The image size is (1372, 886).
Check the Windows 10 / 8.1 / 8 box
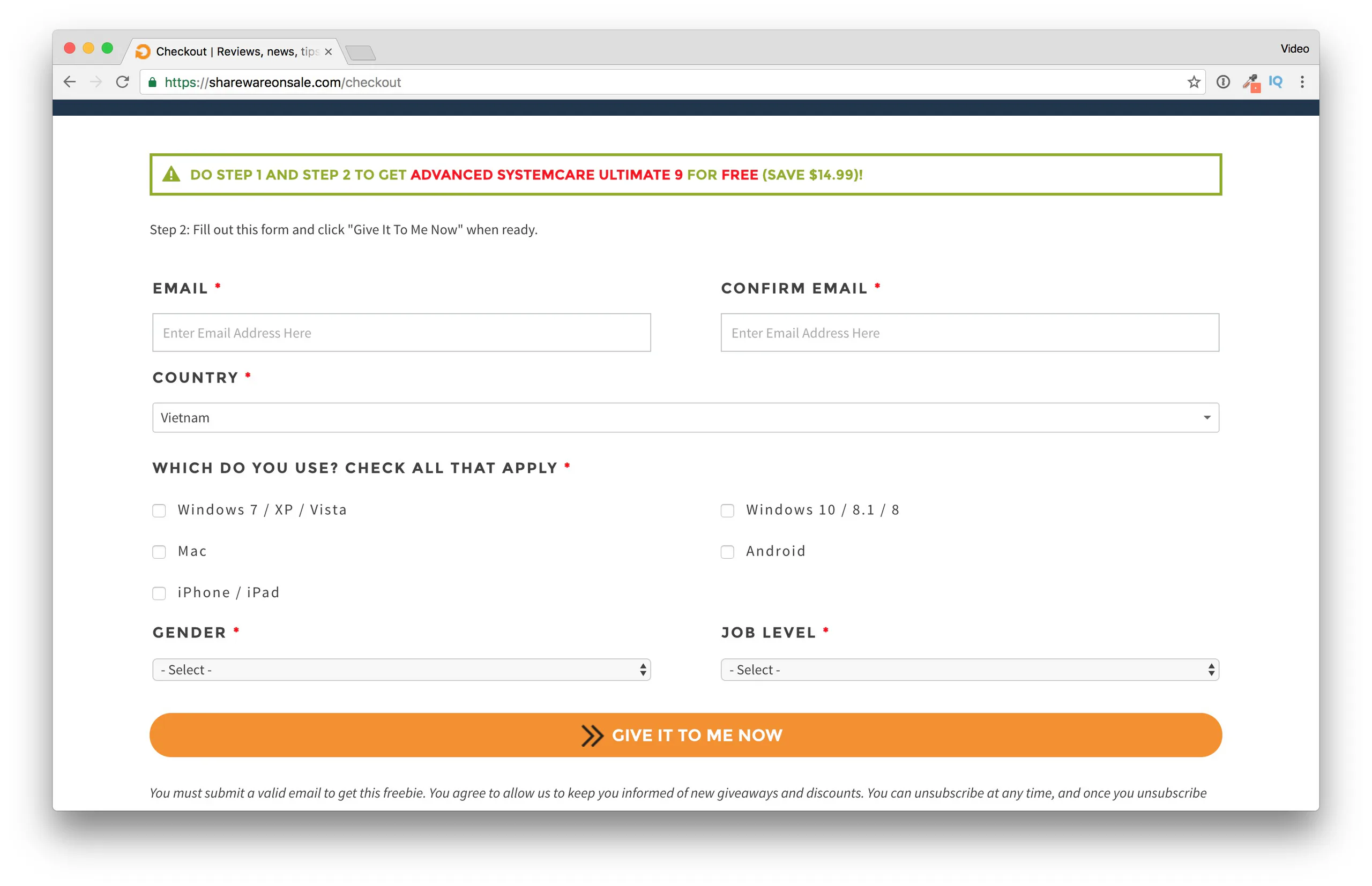tap(727, 510)
